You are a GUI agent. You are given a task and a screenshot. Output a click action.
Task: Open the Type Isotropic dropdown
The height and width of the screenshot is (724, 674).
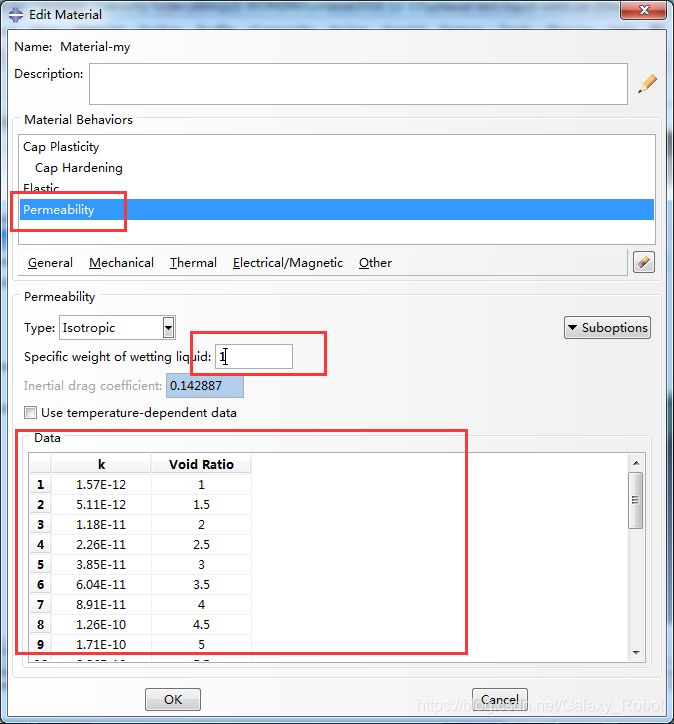pyautogui.click(x=168, y=328)
